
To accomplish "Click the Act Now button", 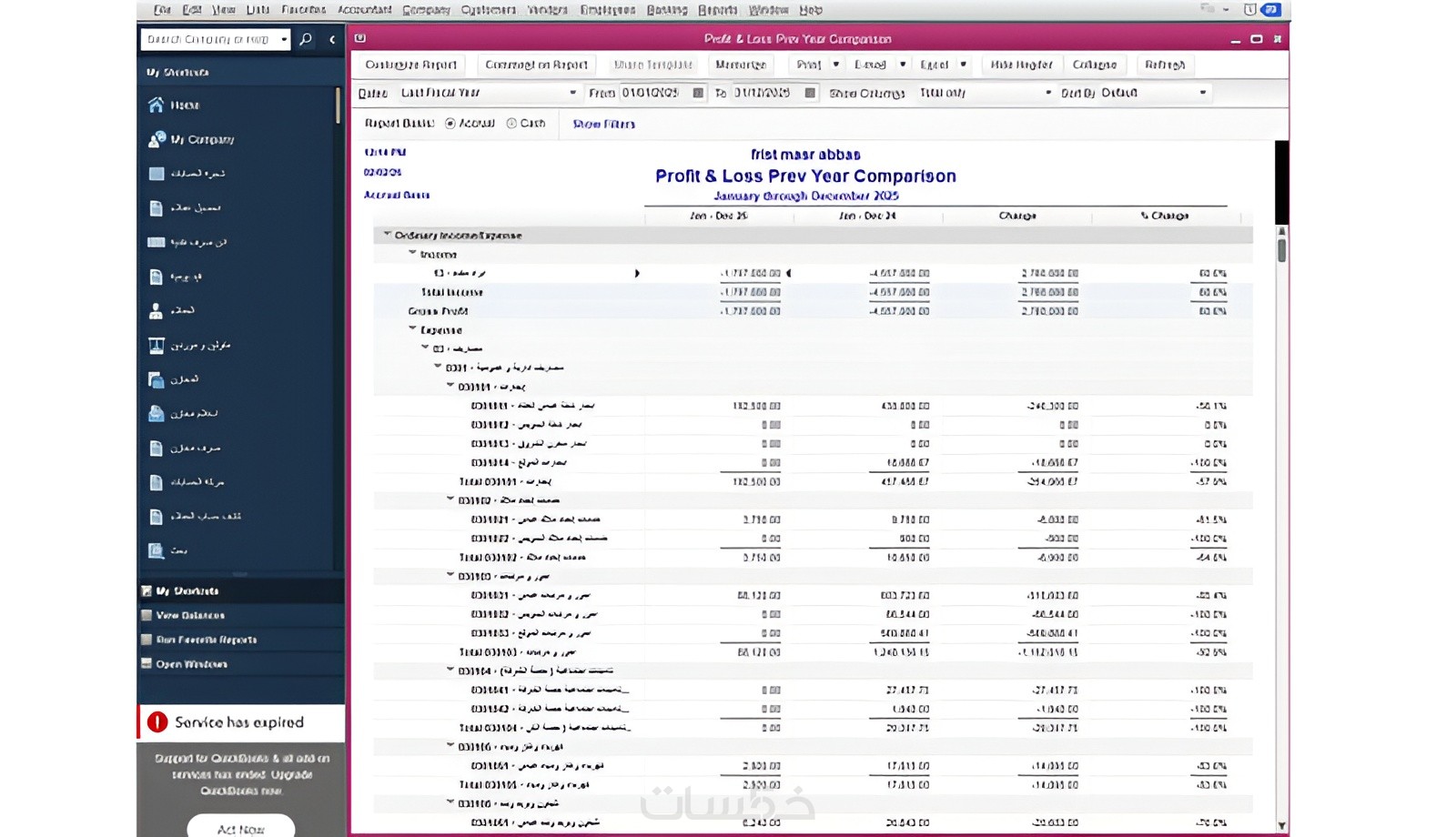I will tap(240, 828).
